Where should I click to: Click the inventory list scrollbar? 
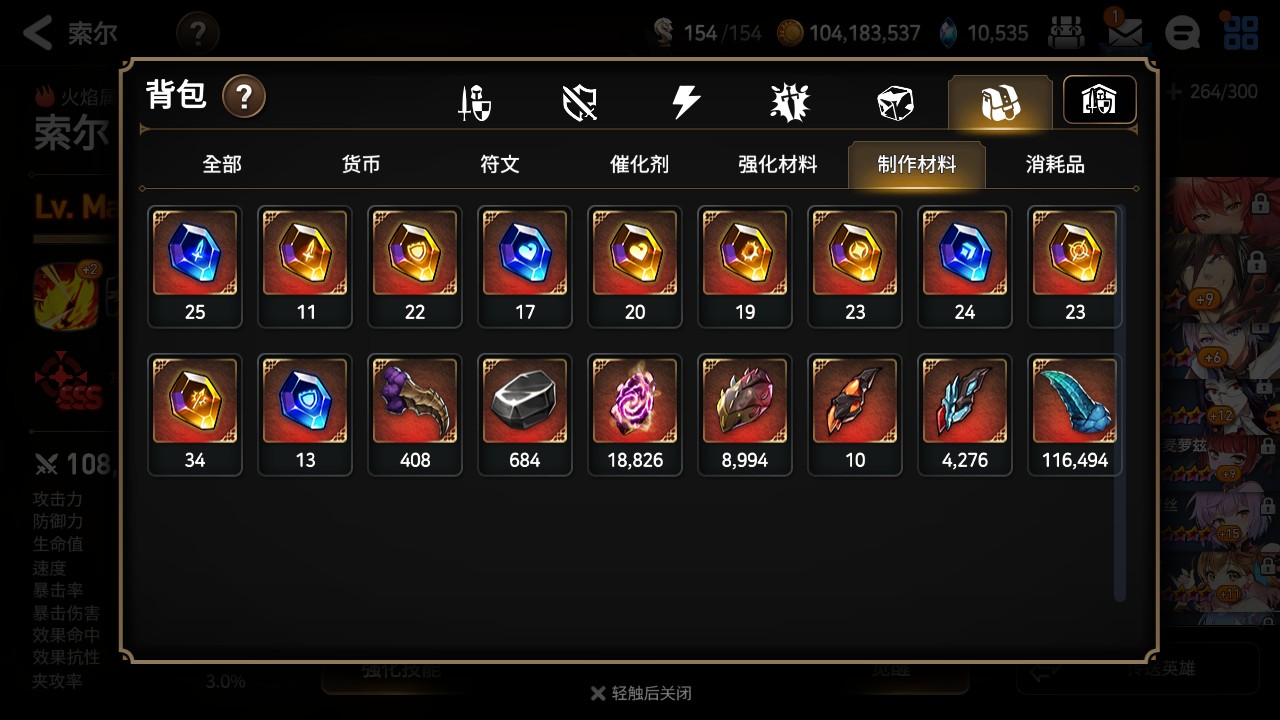click(x=1120, y=403)
